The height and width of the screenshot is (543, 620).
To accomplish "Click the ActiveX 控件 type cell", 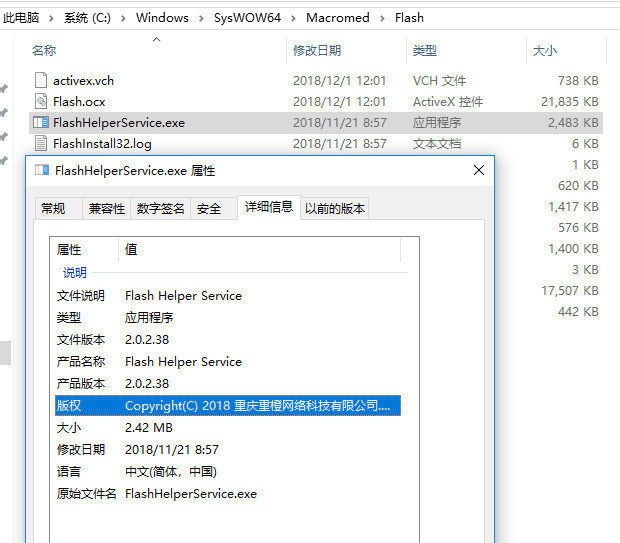I will 448,102.
